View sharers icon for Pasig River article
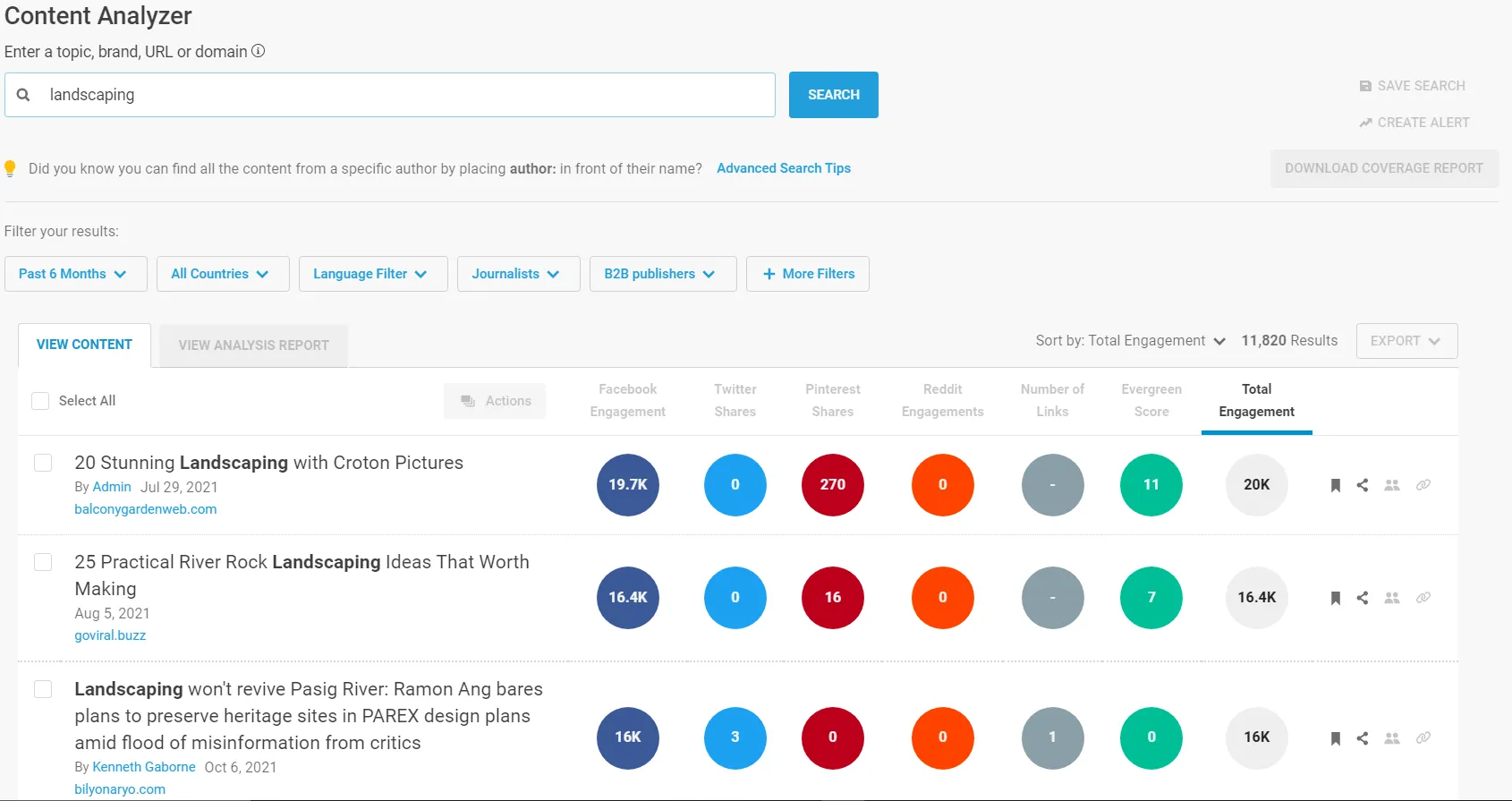The height and width of the screenshot is (801, 1512). (1392, 738)
